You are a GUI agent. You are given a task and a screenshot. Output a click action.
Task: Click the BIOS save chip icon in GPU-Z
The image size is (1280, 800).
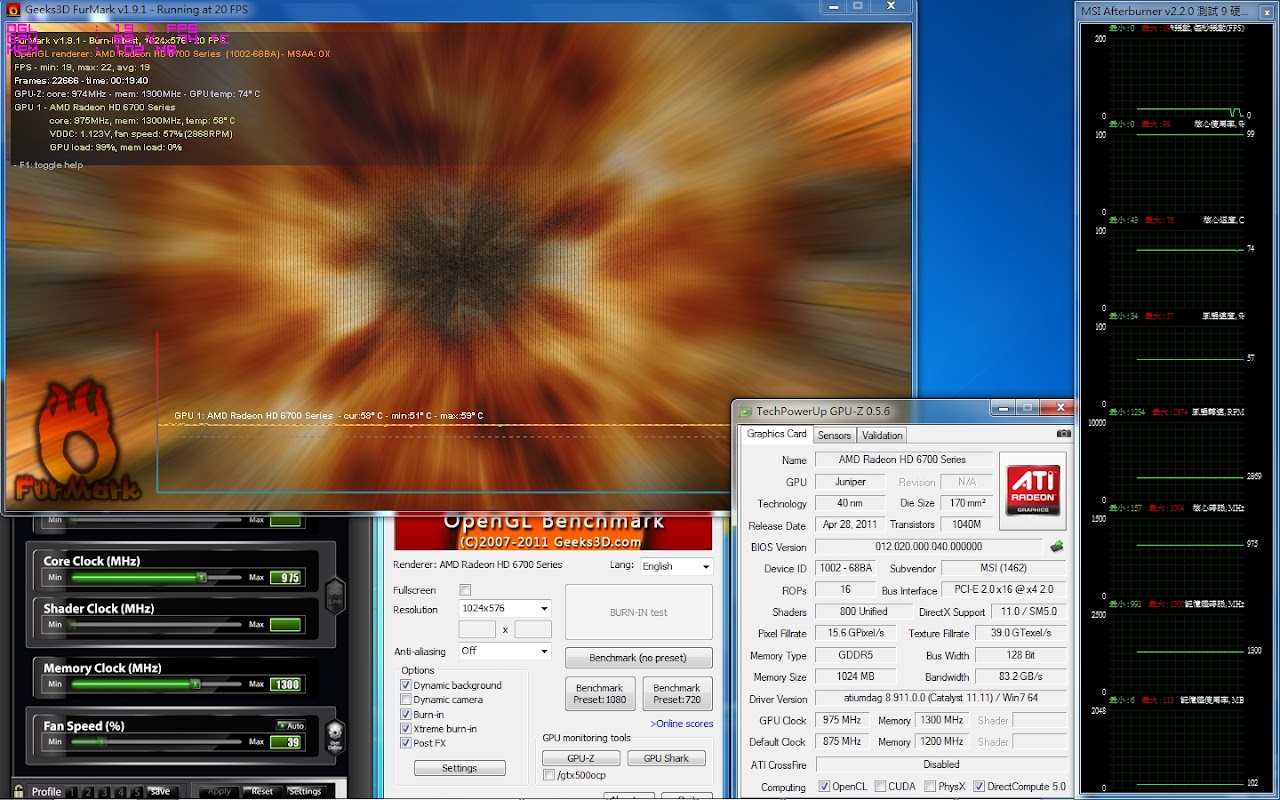click(x=1056, y=547)
